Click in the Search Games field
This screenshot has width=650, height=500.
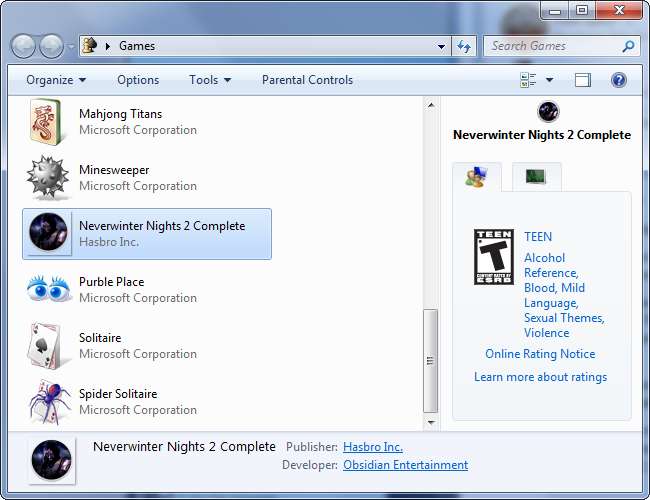tap(552, 46)
